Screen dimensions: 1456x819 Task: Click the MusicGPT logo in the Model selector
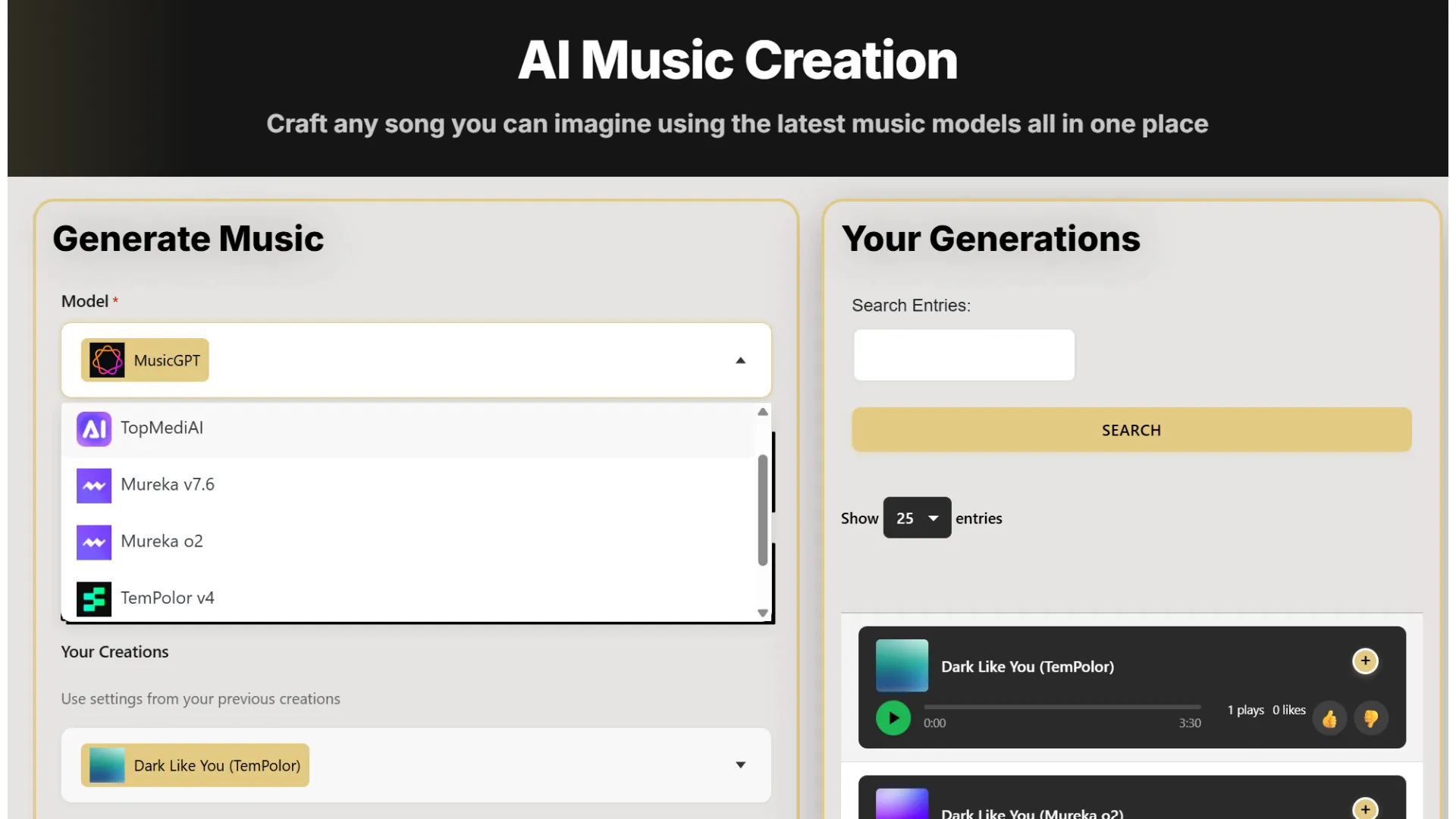pyautogui.click(x=106, y=360)
